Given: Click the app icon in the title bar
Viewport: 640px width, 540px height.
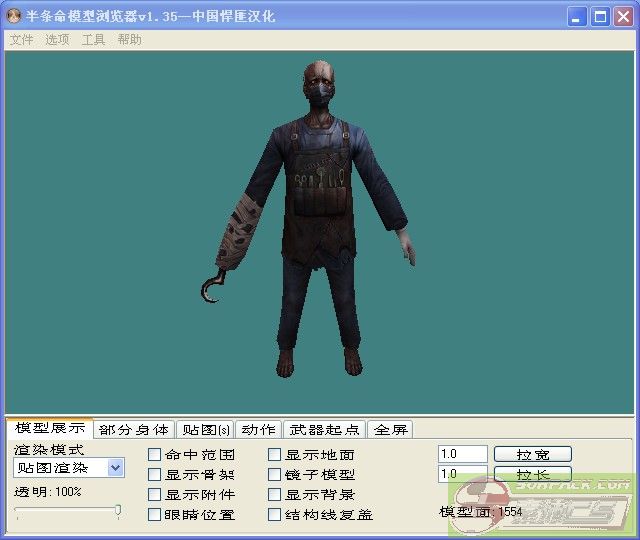Looking at the screenshot, I should click(x=14, y=17).
